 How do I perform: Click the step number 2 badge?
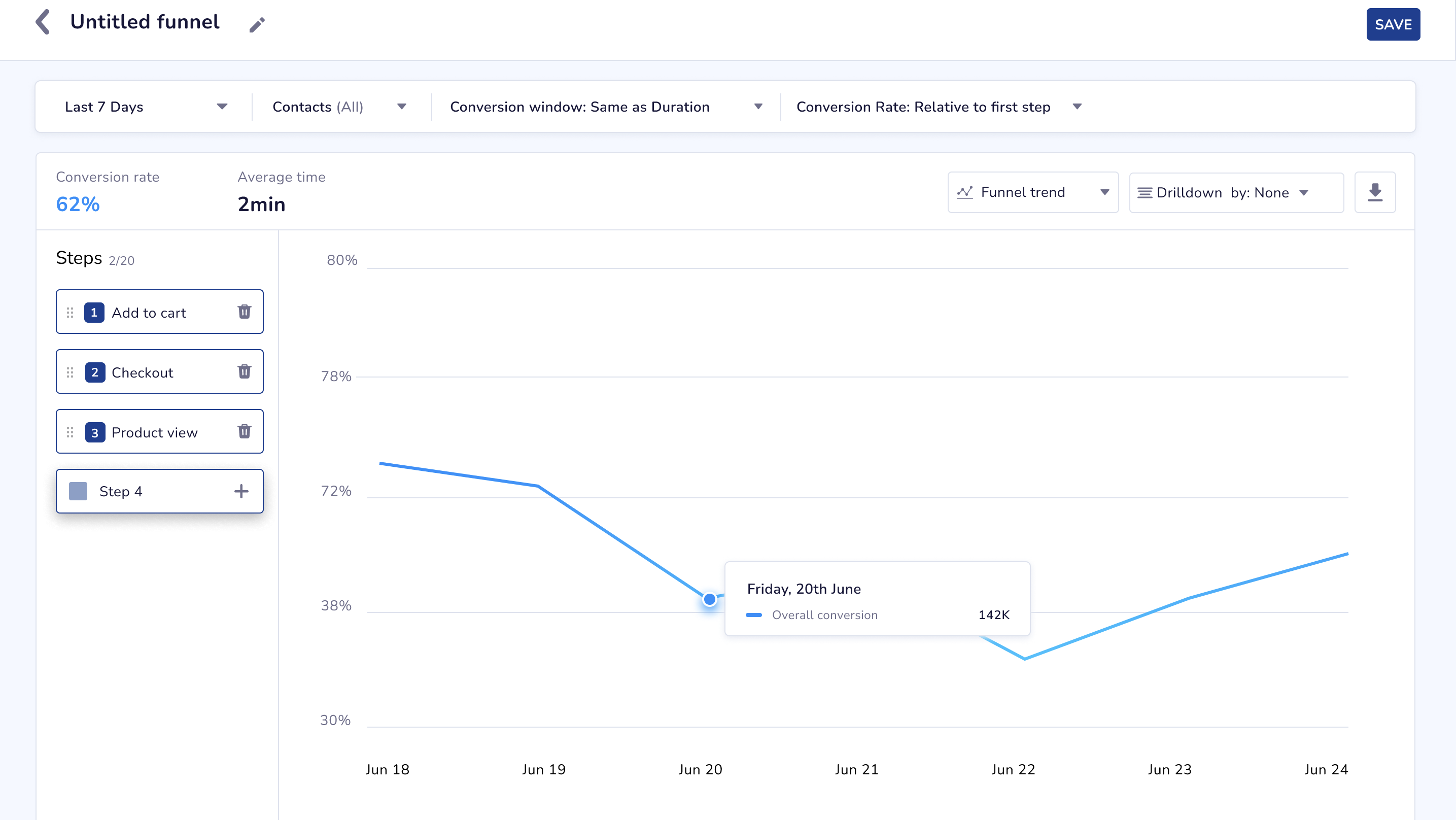point(95,372)
